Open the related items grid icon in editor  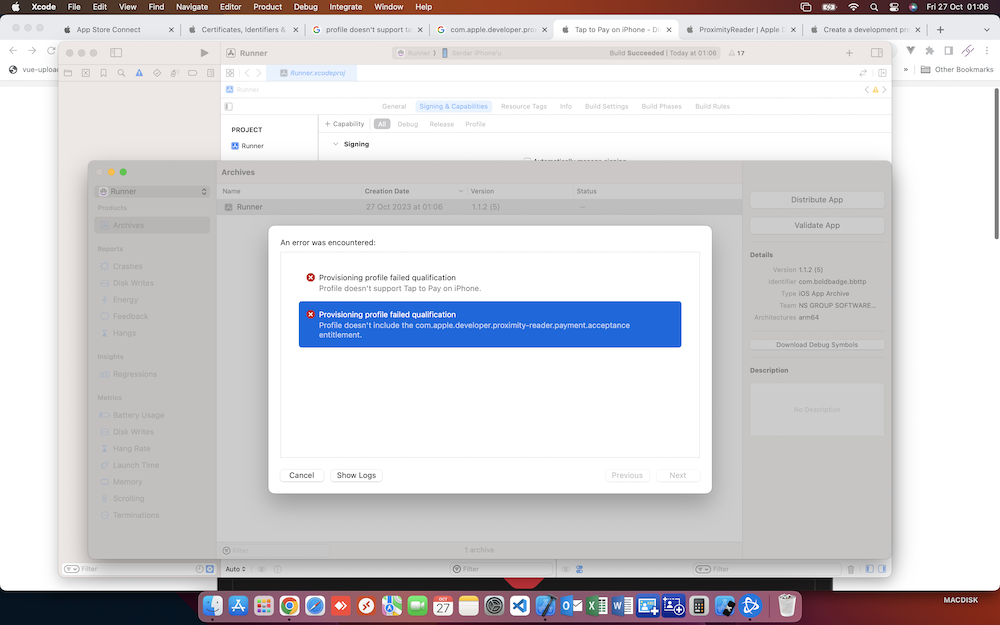[230, 73]
